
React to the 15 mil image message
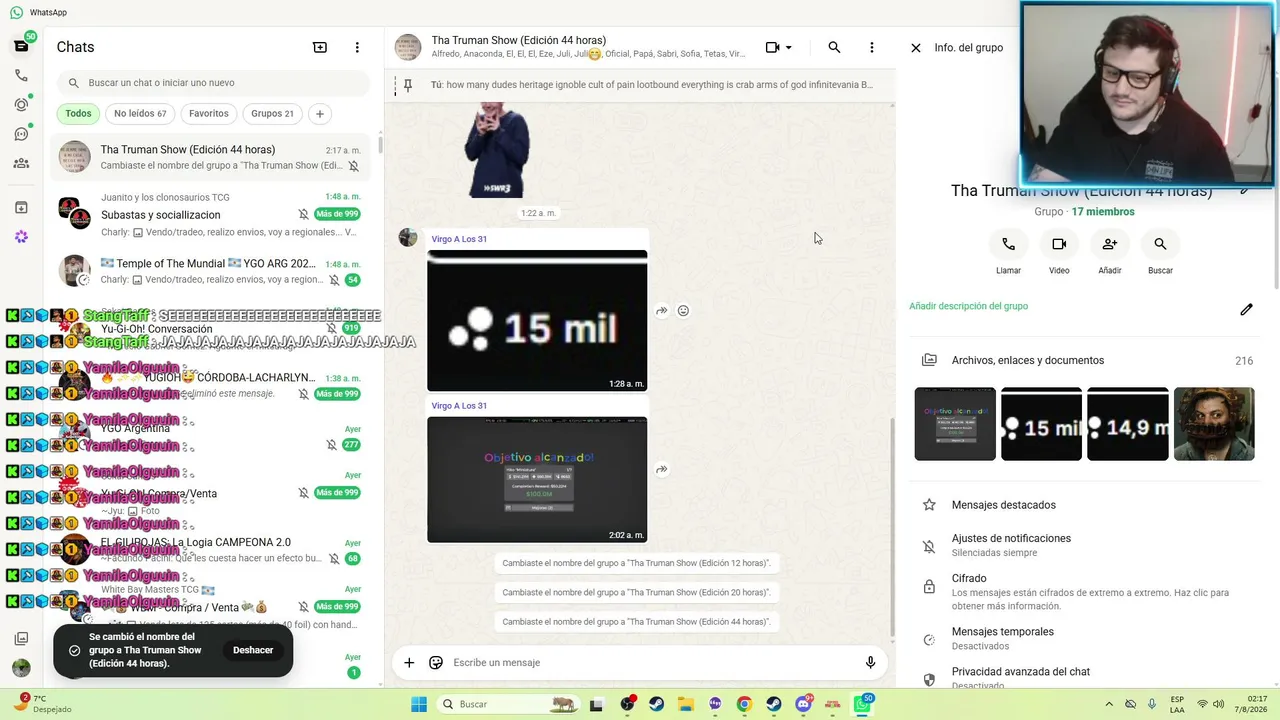coord(683,311)
